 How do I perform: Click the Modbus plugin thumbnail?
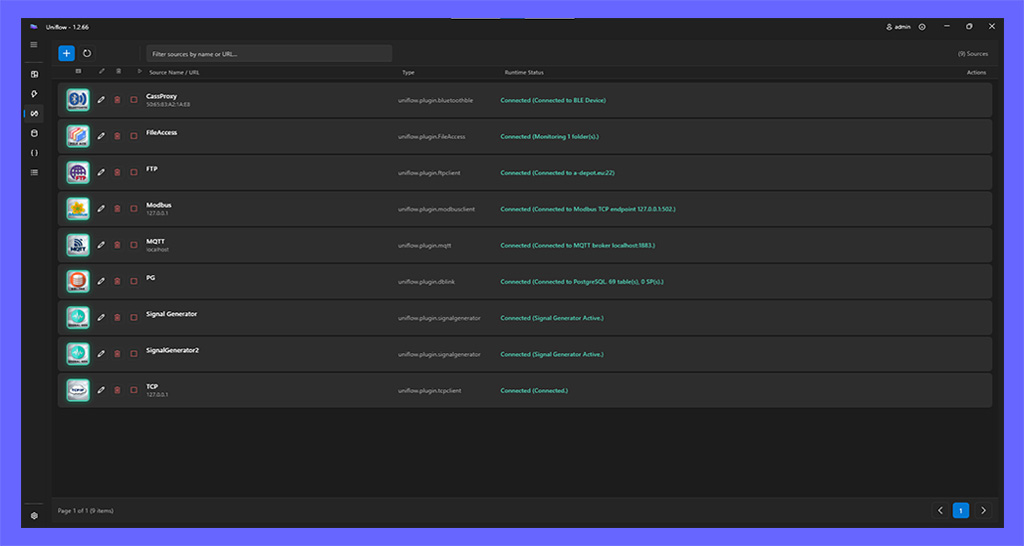point(78,209)
